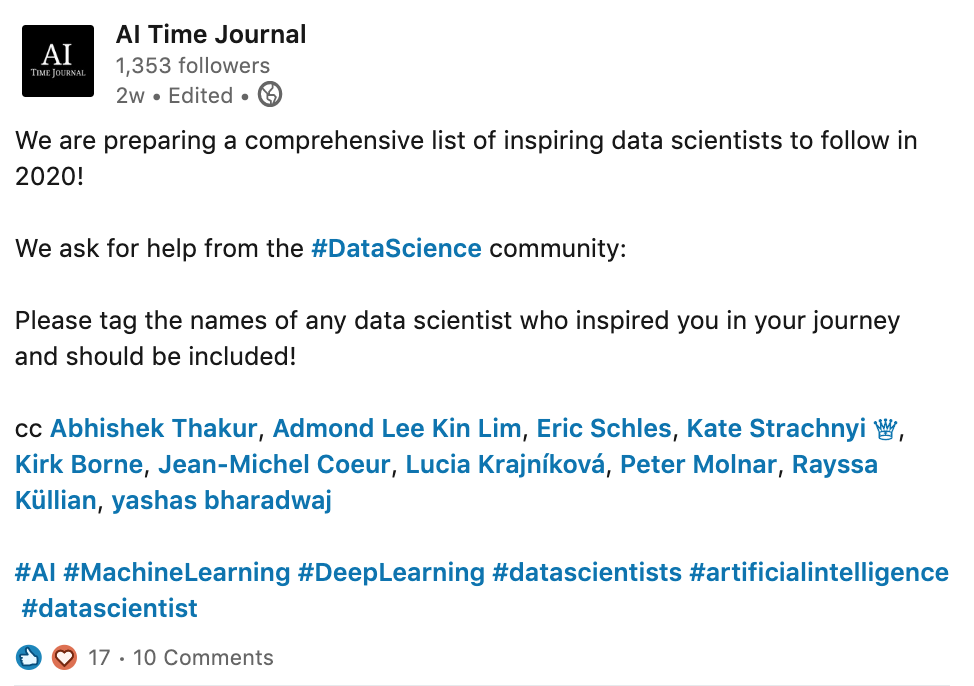Go to Kirk Borne's profile
The image size is (974, 686).
pos(79,465)
